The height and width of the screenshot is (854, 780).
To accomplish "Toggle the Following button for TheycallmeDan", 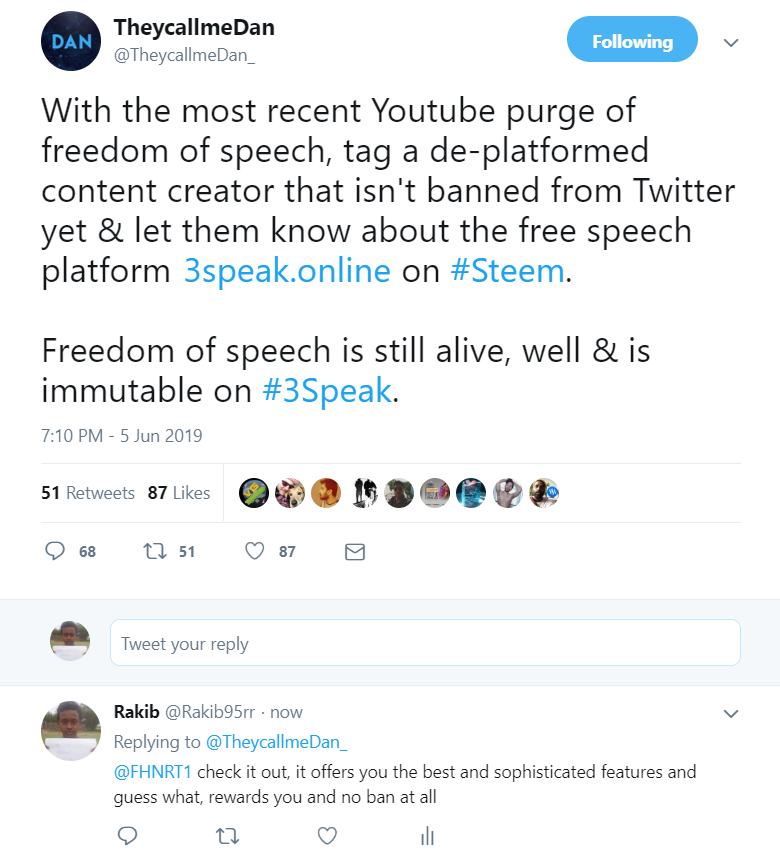I will coord(632,41).
